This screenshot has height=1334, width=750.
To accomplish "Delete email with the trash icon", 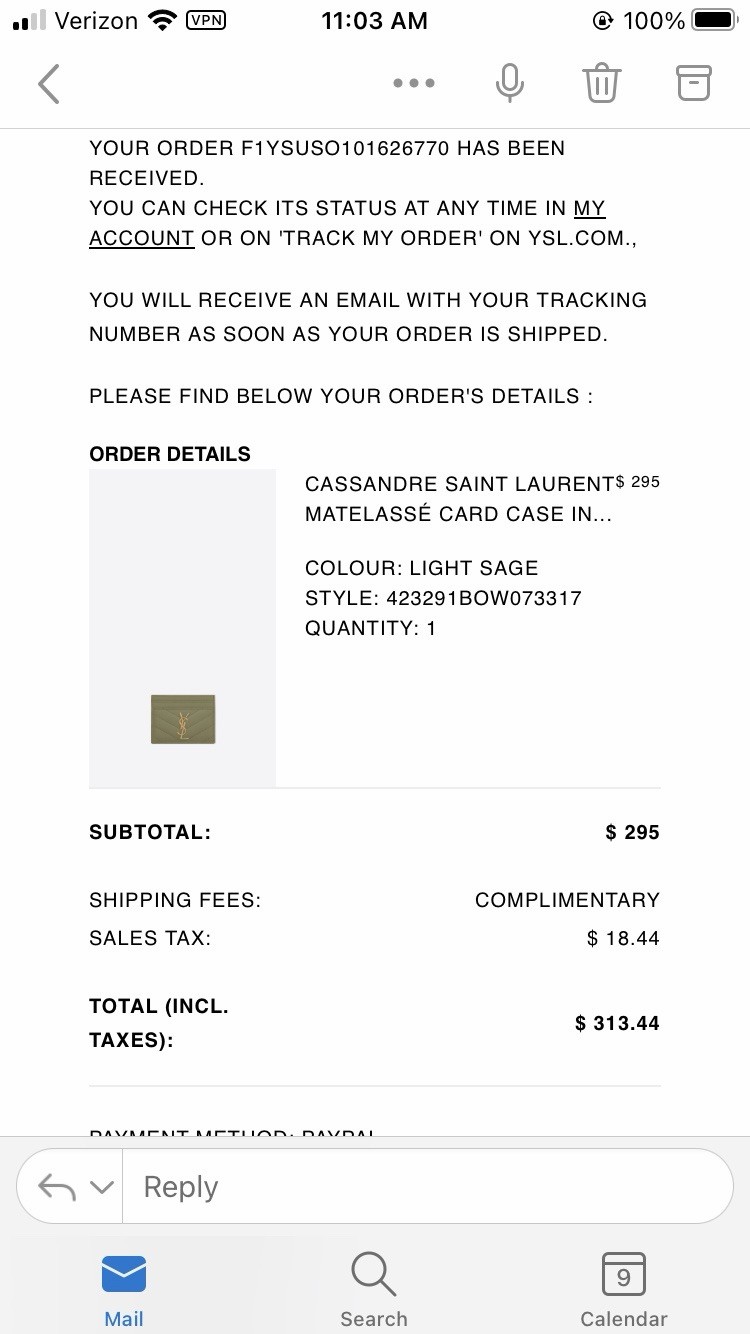I will coord(601,84).
